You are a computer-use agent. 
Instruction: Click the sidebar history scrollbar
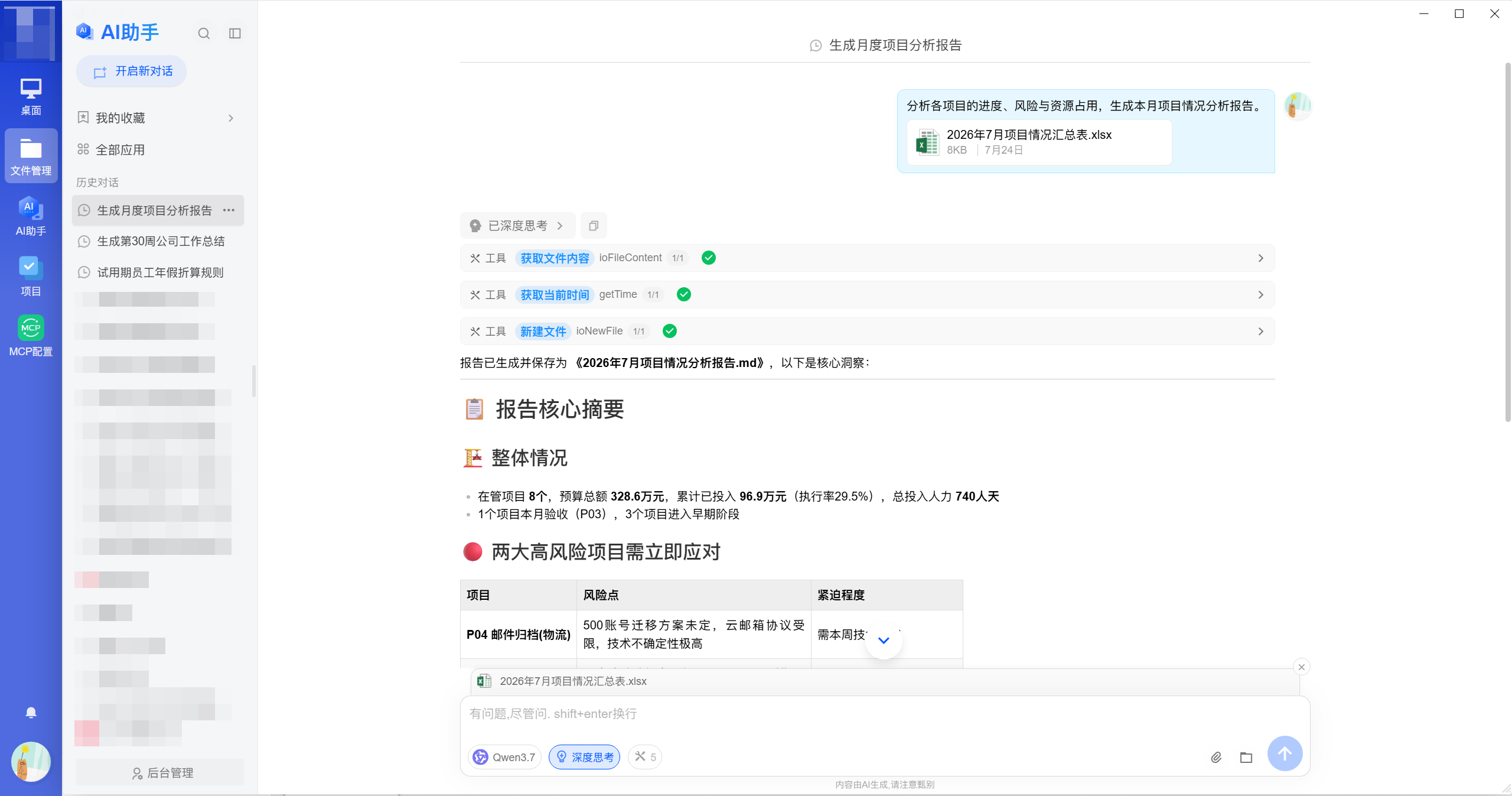254,381
